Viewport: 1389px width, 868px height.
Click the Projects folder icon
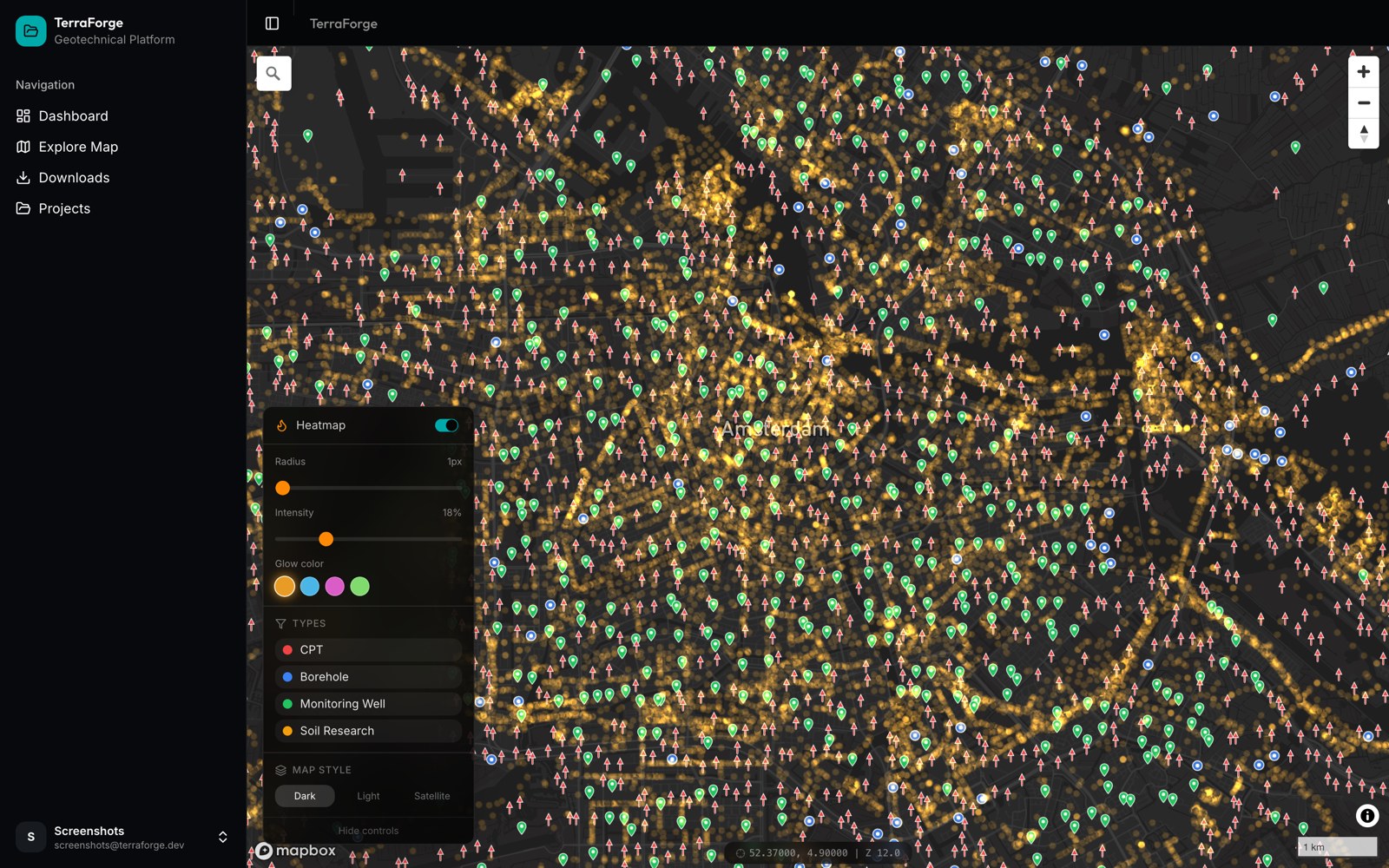23,208
